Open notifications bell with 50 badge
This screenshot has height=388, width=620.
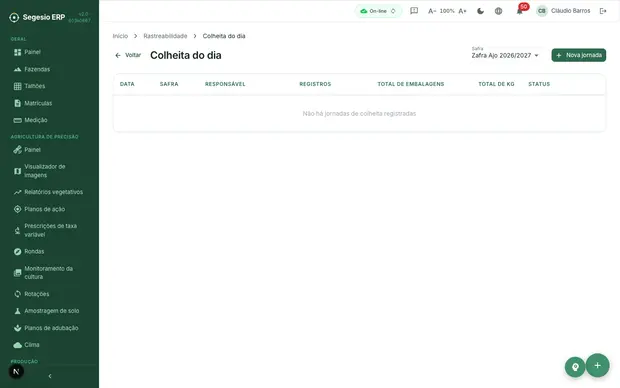[520, 11]
